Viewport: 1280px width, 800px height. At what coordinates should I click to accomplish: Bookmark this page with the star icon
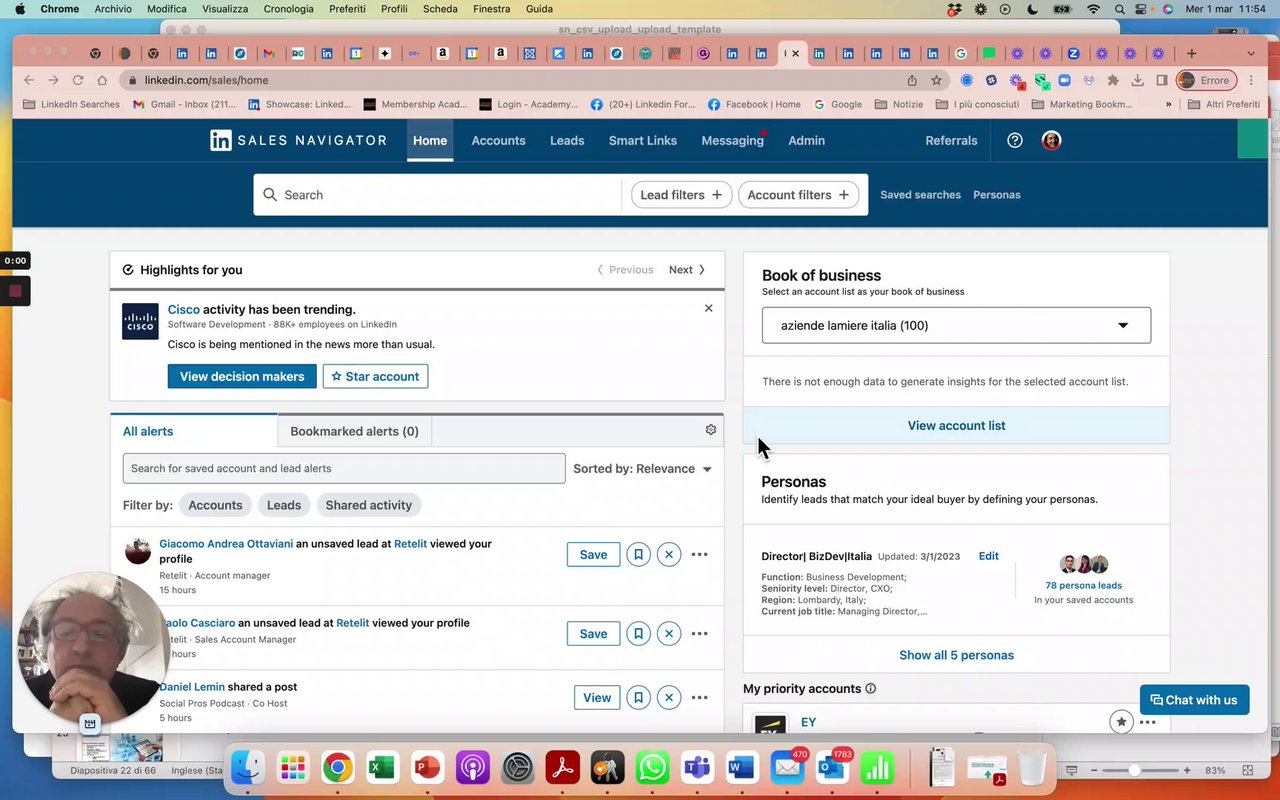[x=937, y=80]
